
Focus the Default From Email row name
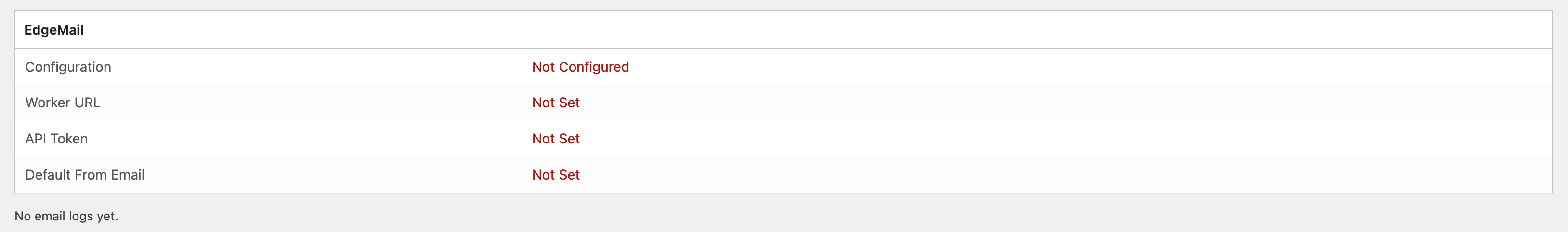(85, 175)
